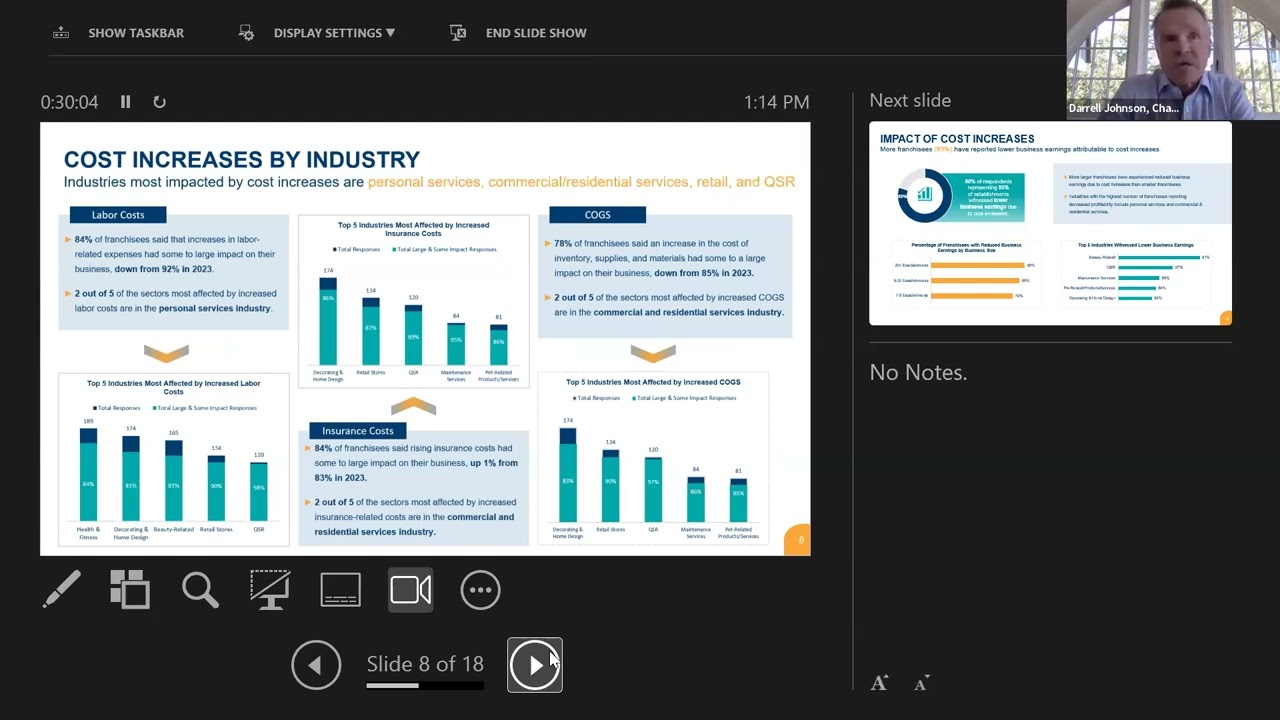Pause the presentation timer
The height and width of the screenshot is (720, 1280).
coord(125,102)
